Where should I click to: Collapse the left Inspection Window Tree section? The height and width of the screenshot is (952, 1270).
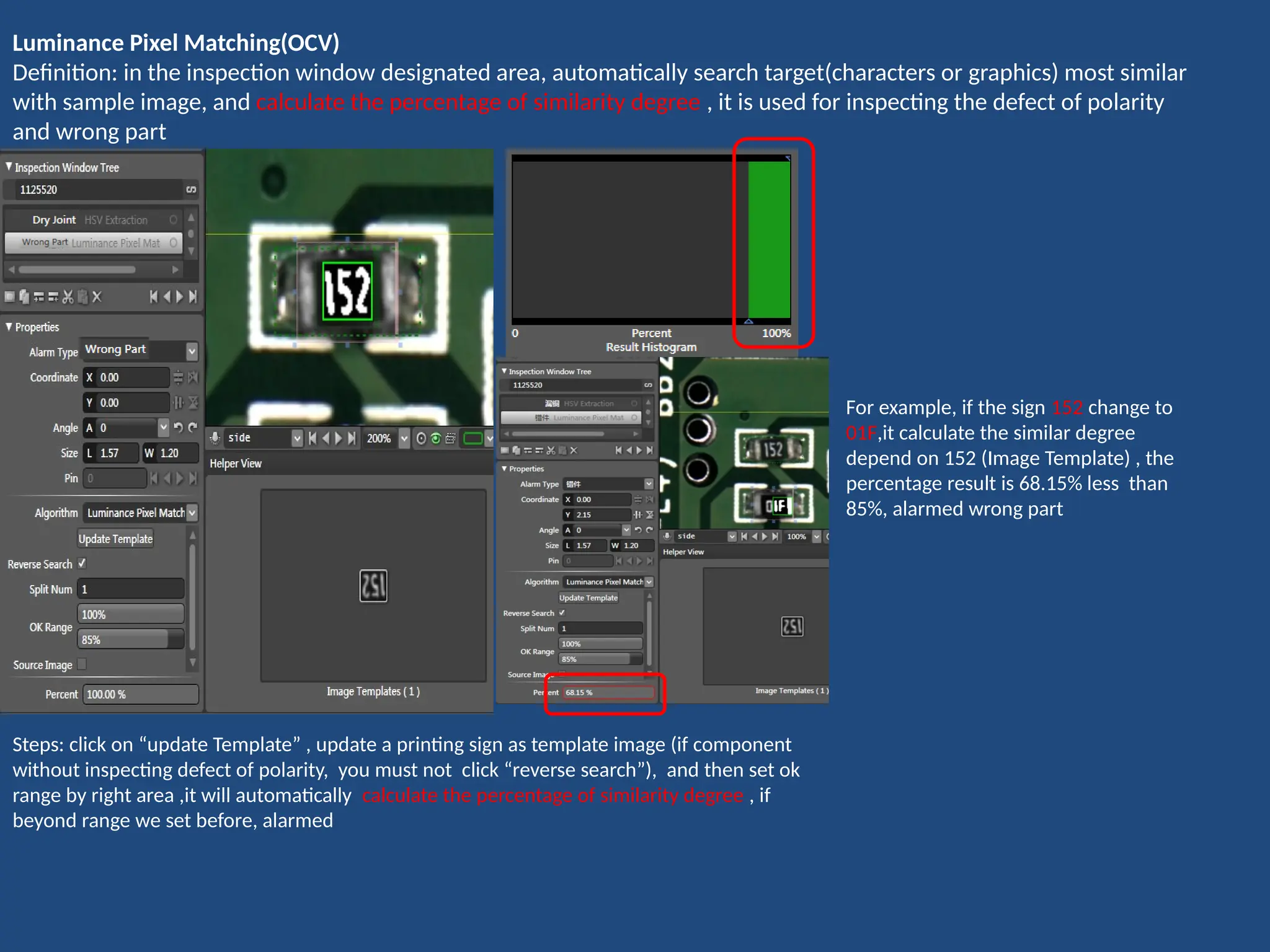click(9, 167)
